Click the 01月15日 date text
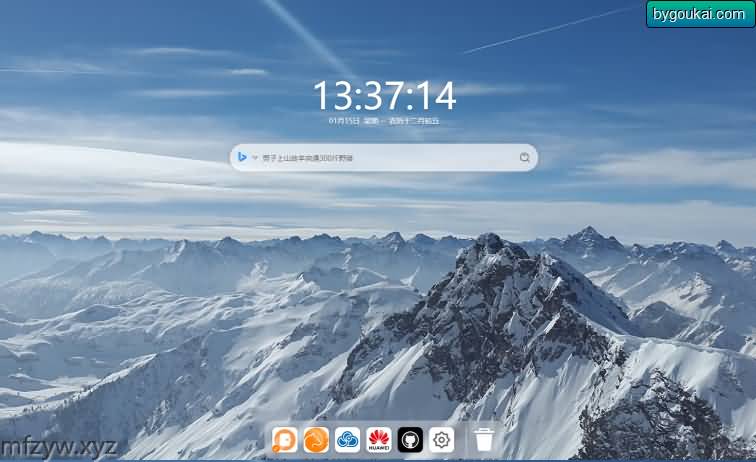756x462 pixels. coord(343,120)
